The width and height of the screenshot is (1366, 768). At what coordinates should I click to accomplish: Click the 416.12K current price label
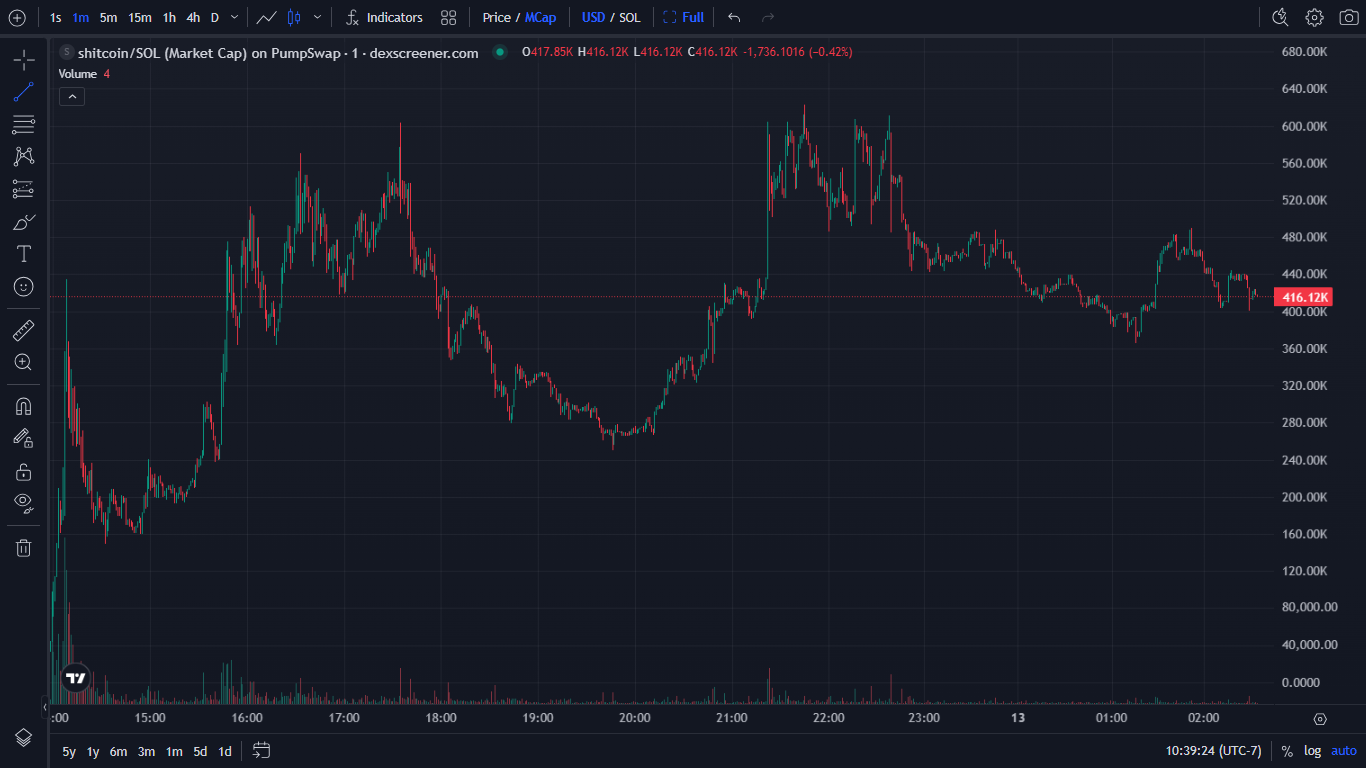[x=1303, y=297]
